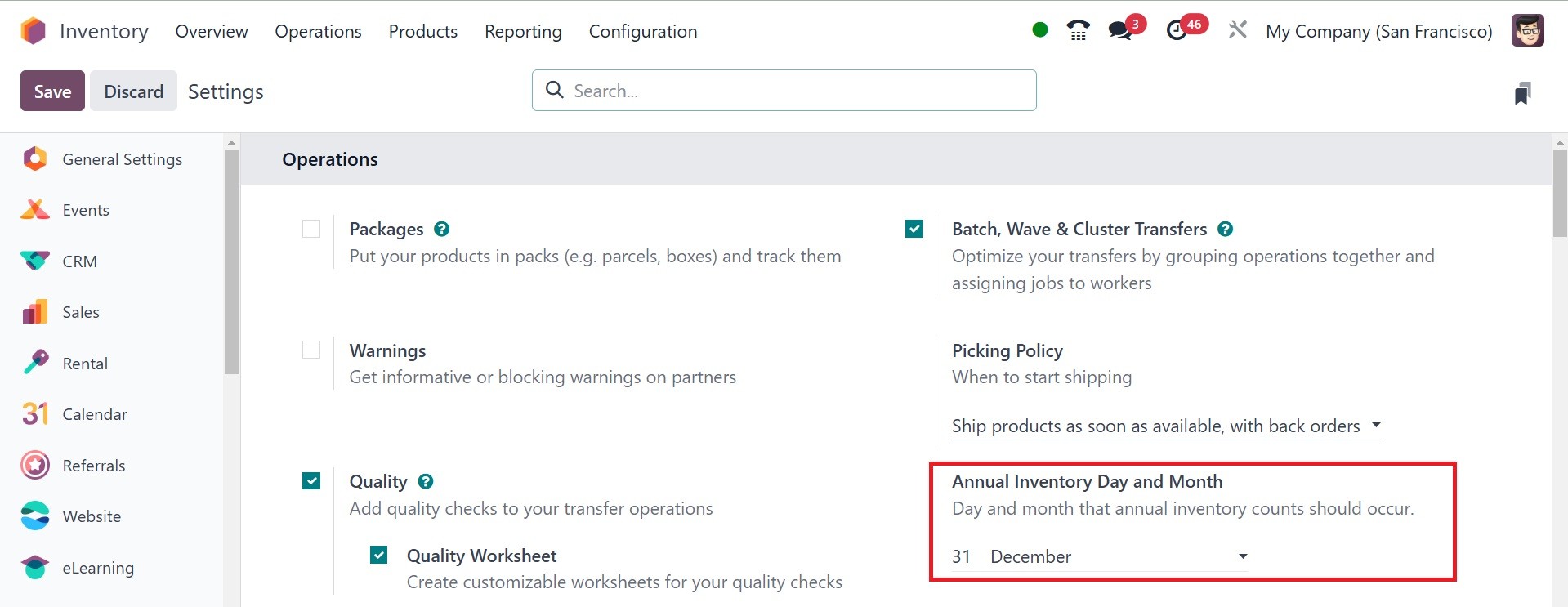Screen dimensions: 1568x607
Task: Open the chat messages icon
Action: (1120, 31)
